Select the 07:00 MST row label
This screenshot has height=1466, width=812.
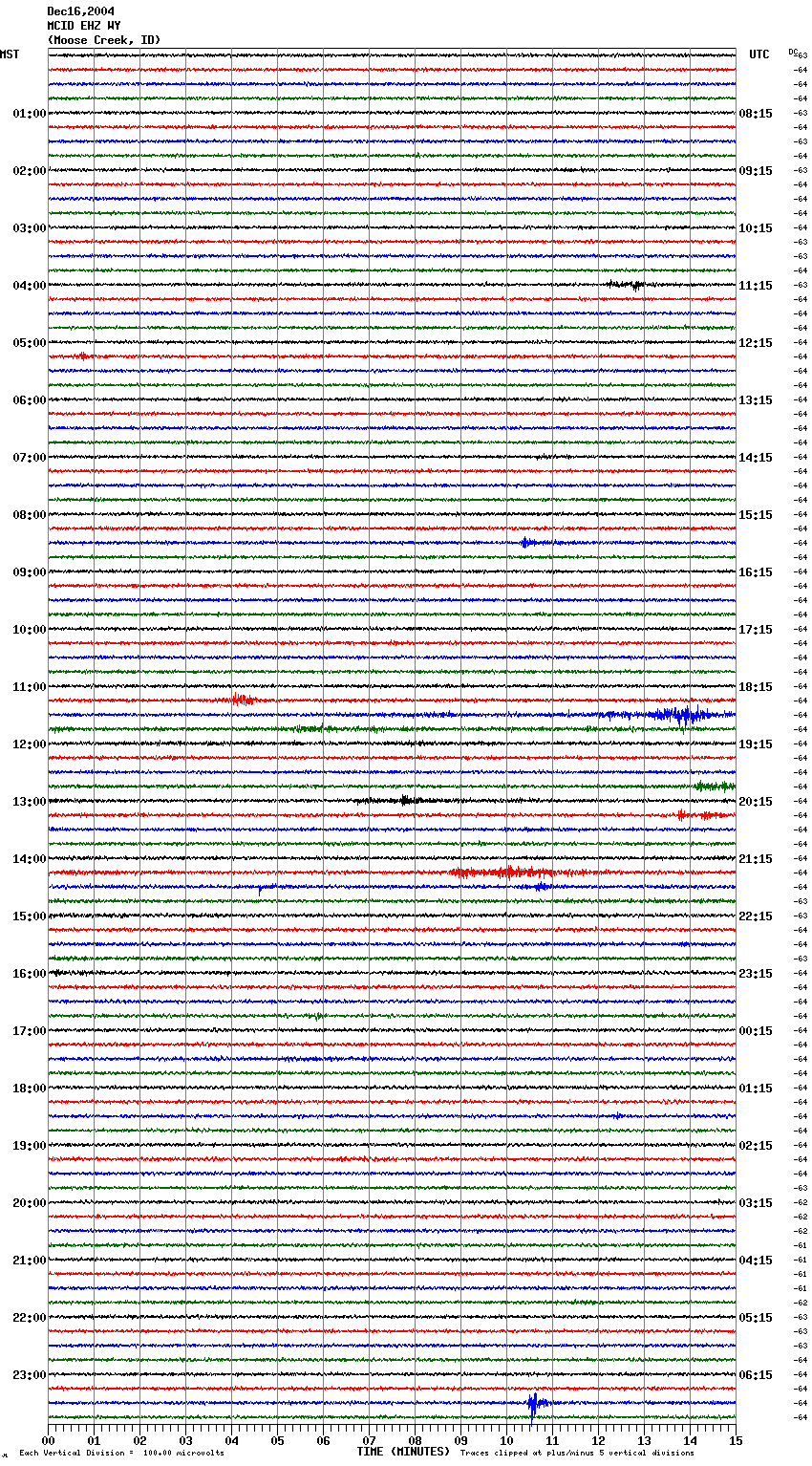tap(30, 458)
